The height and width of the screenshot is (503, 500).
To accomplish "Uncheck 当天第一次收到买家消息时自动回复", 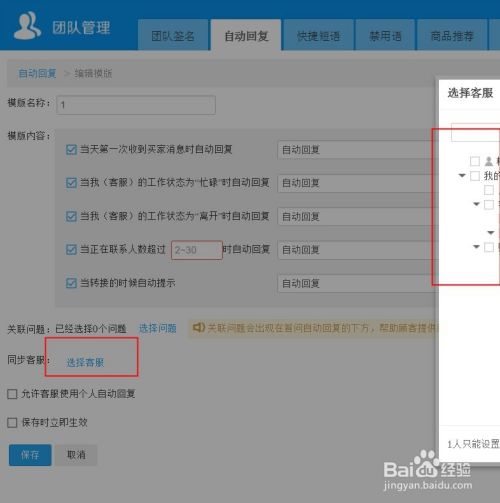I will click(x=71, y=150).
